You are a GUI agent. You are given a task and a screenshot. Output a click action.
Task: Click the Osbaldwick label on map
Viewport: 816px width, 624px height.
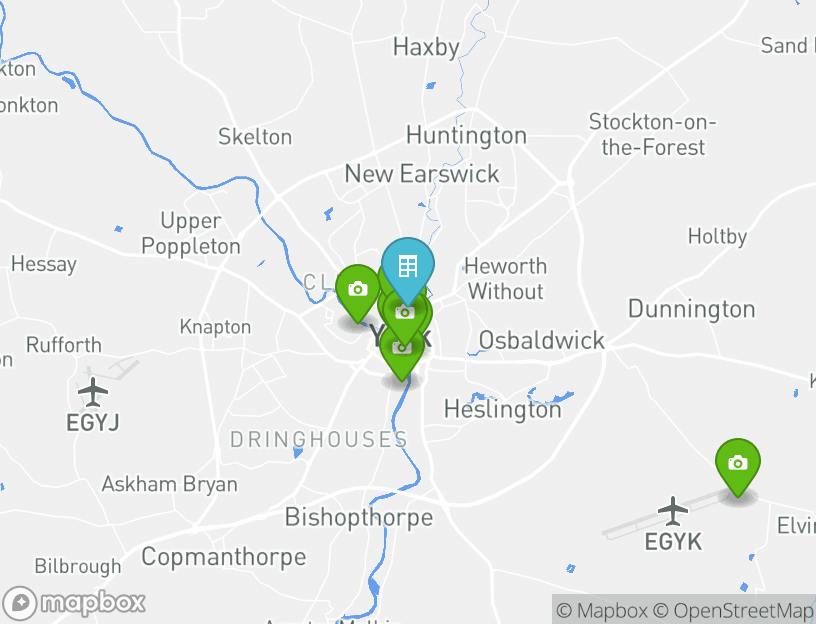[542, 340]
